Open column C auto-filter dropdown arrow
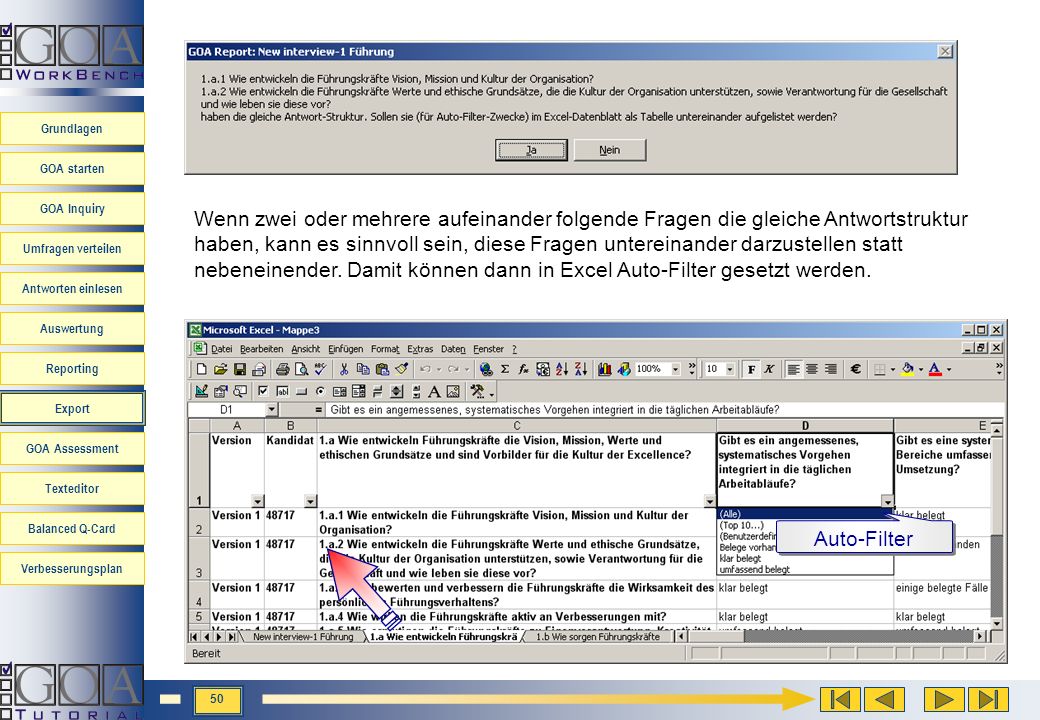The width and height of the screenshot is (1040, 720). pos(710,501)
